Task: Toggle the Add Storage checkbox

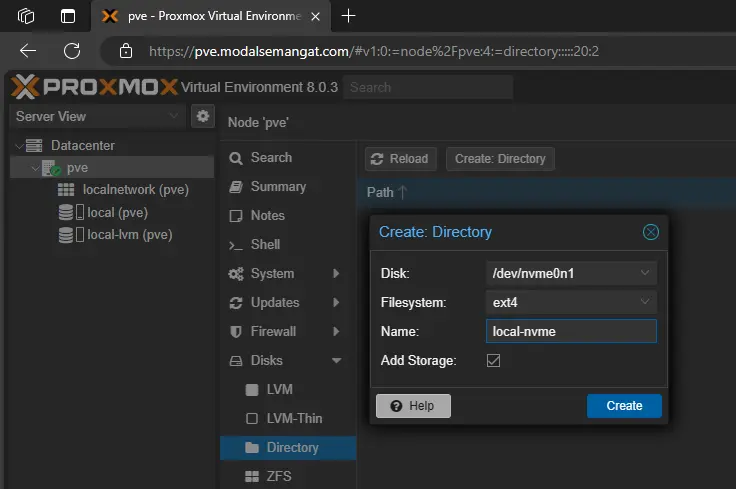Action: tap(493, 360)
